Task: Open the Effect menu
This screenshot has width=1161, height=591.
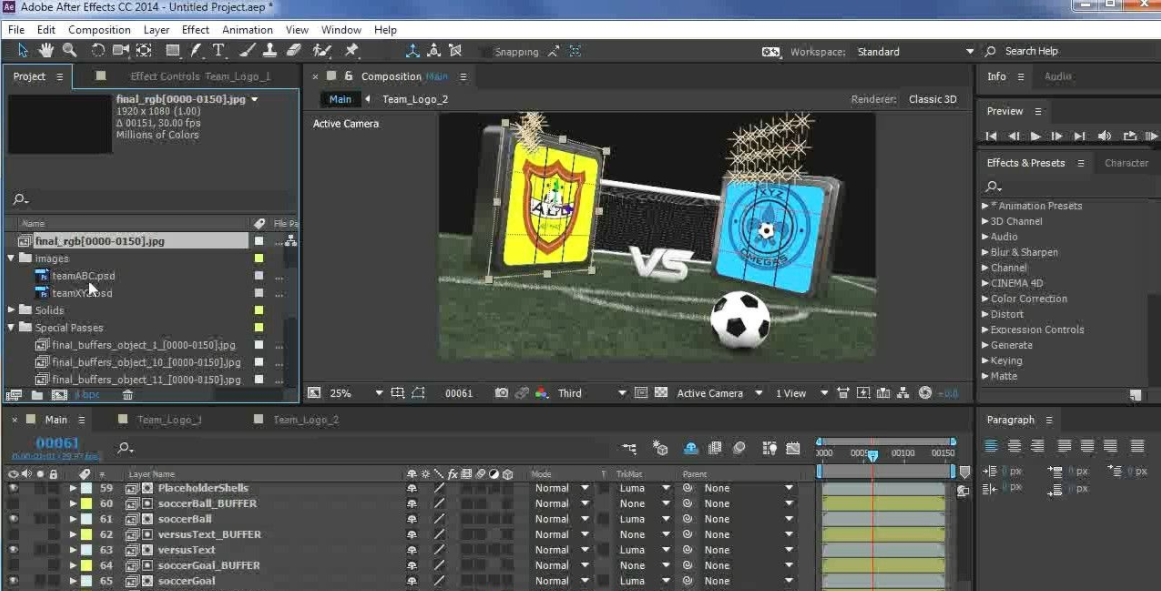Action: [195, 30]
